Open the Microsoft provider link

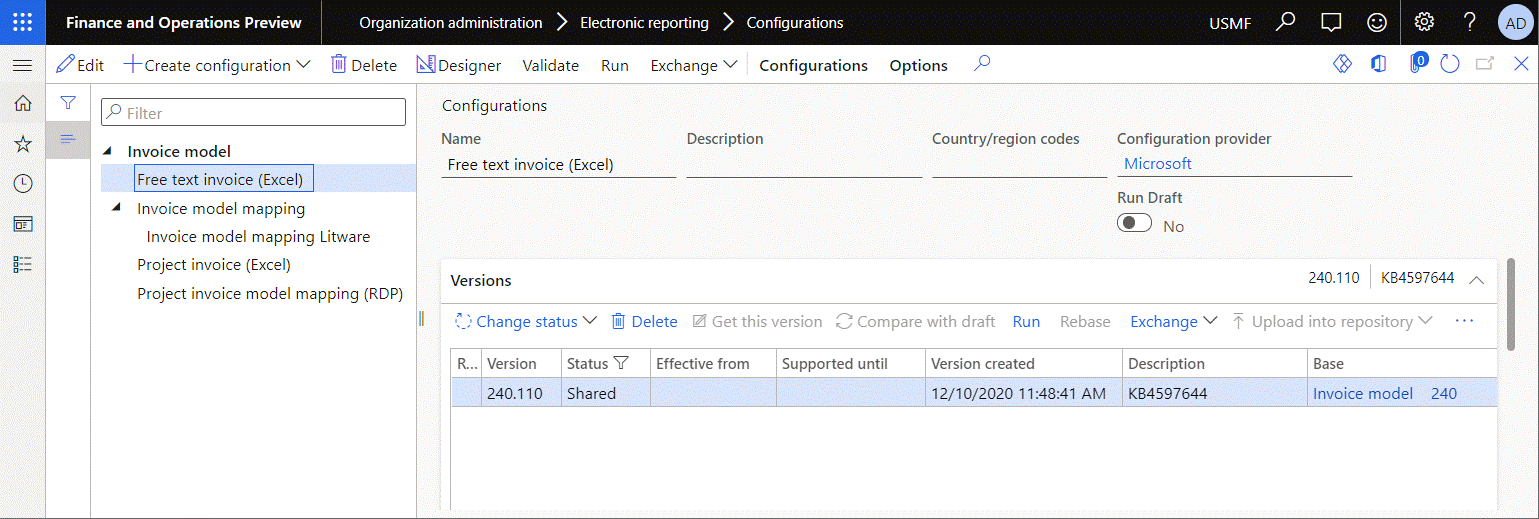(1158, 164)
